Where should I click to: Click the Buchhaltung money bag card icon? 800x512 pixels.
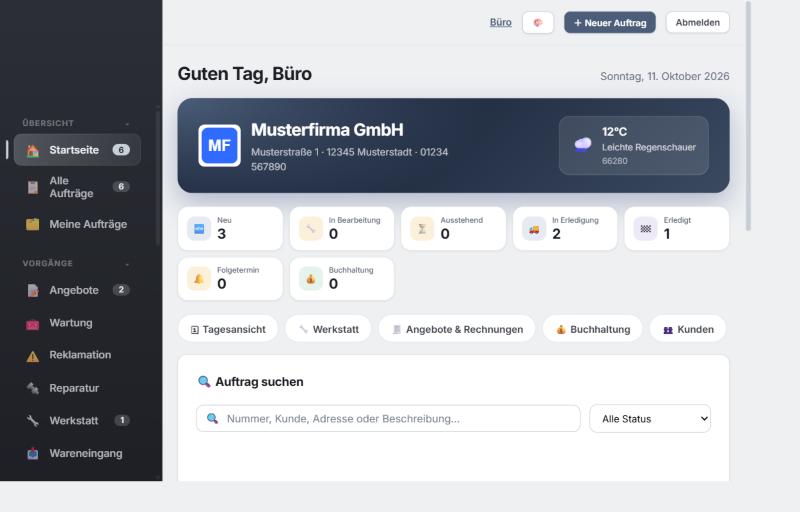(311, 279)
